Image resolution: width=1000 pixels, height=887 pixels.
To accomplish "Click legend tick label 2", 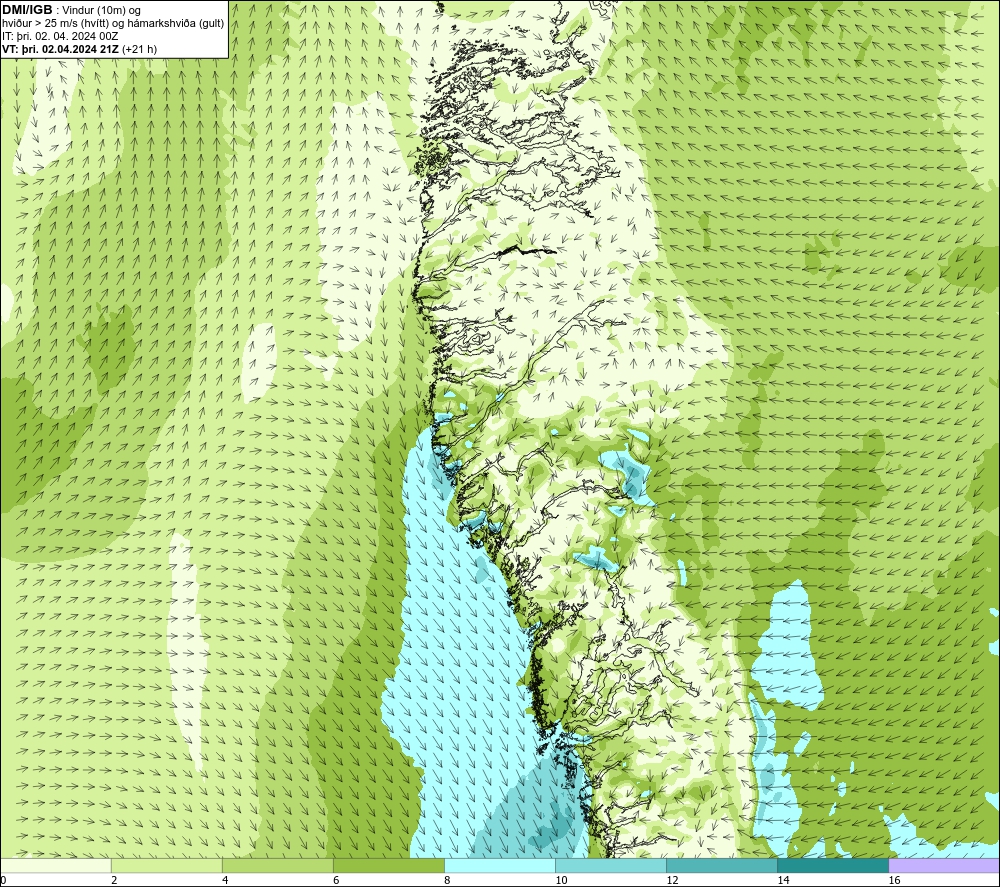I will (114, 880).
